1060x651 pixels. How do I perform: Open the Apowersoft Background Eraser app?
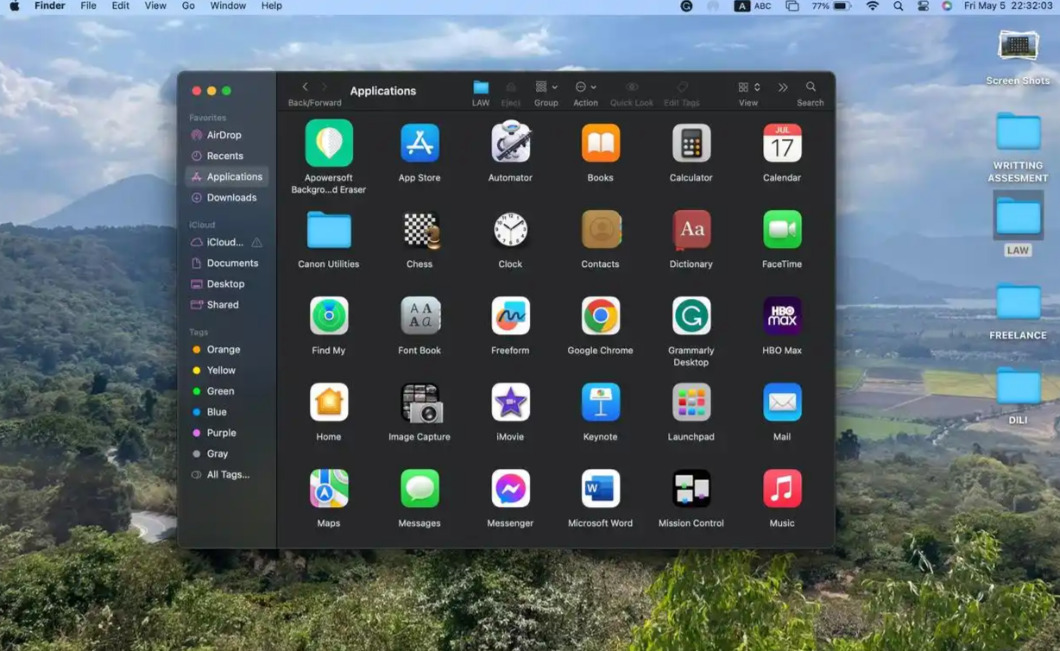click(329, 143)
